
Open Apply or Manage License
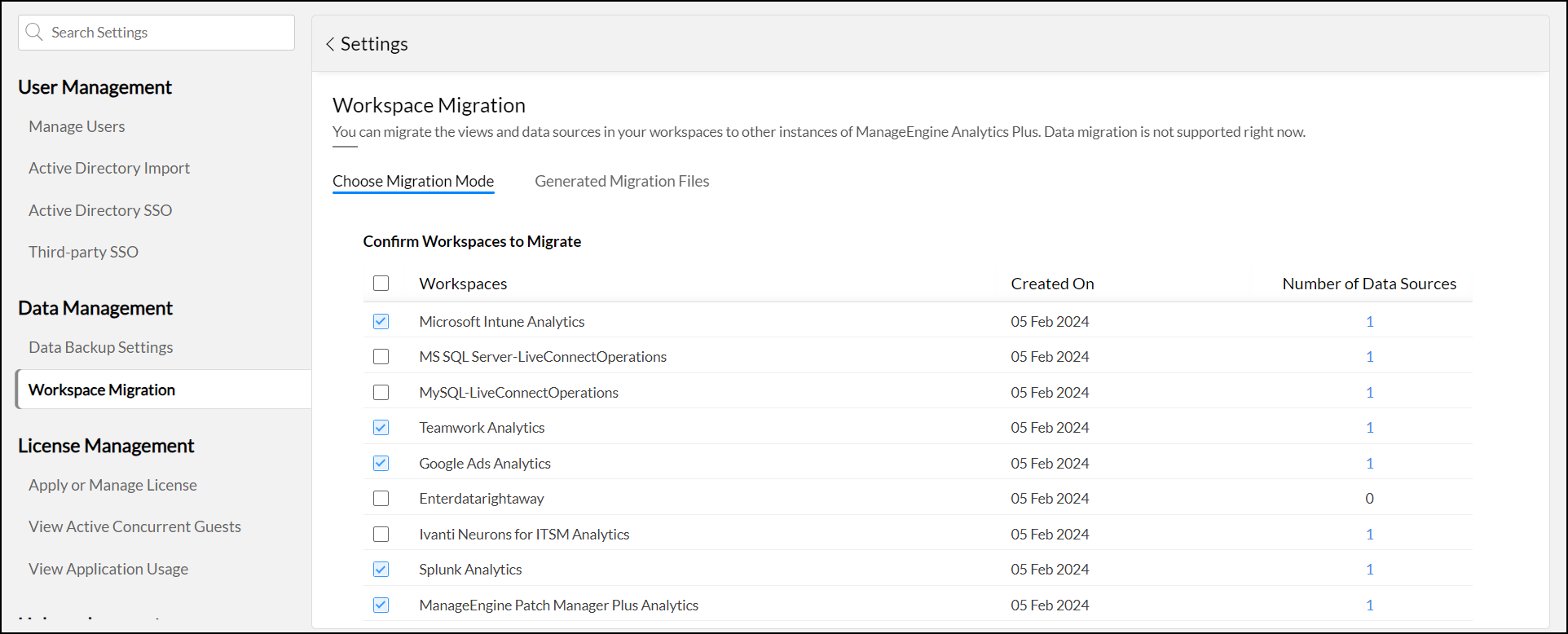pos(112,485)
